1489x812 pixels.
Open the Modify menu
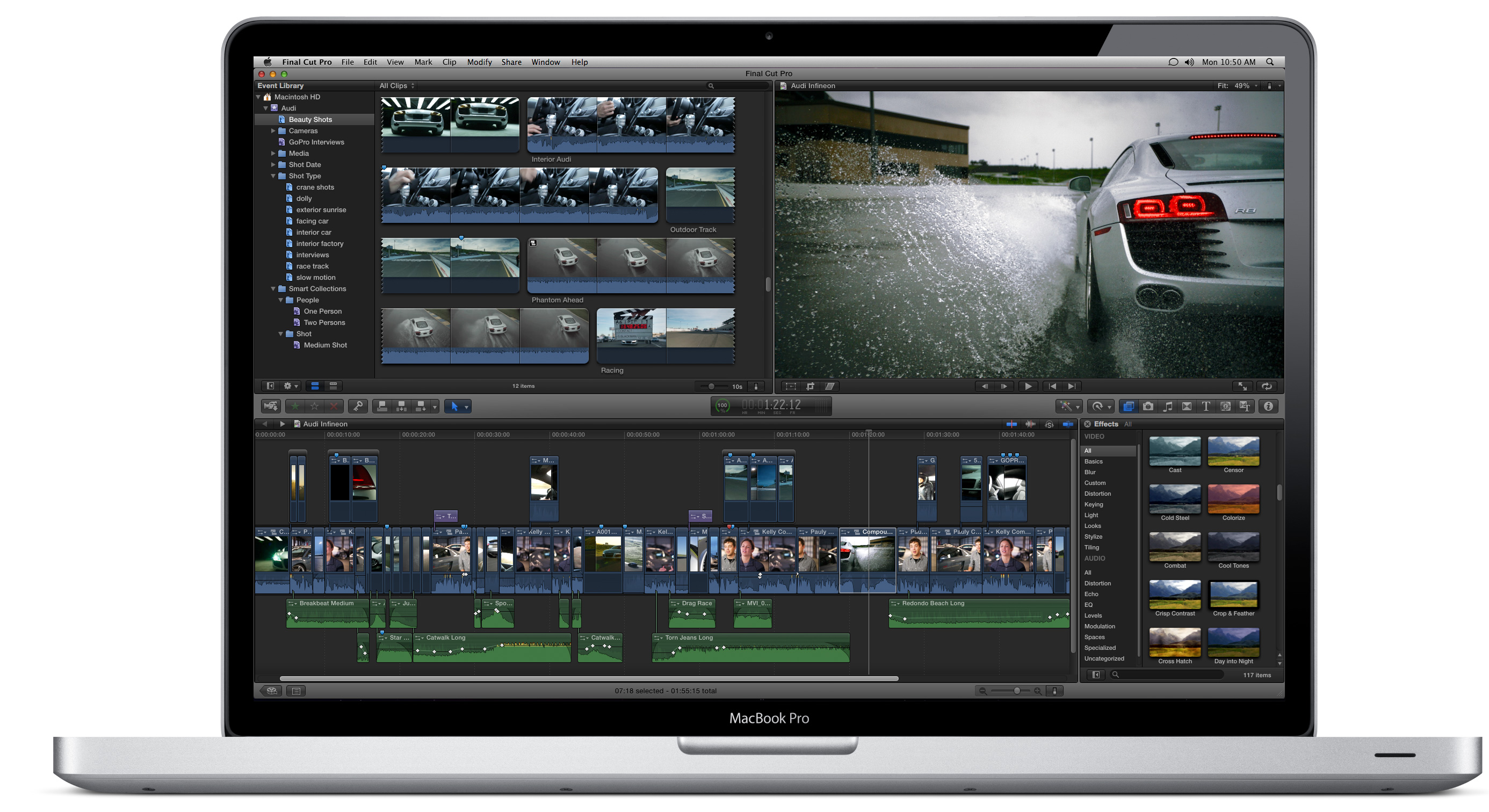coord(479,62)
